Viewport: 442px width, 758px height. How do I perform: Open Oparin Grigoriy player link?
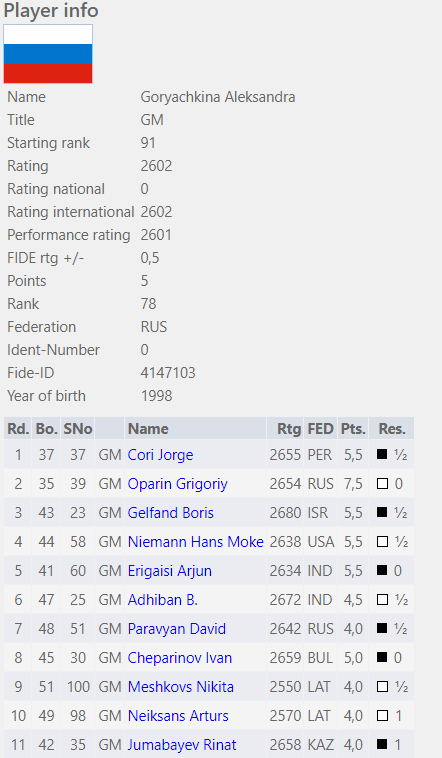pyautogui.click(x=177, y=484)
